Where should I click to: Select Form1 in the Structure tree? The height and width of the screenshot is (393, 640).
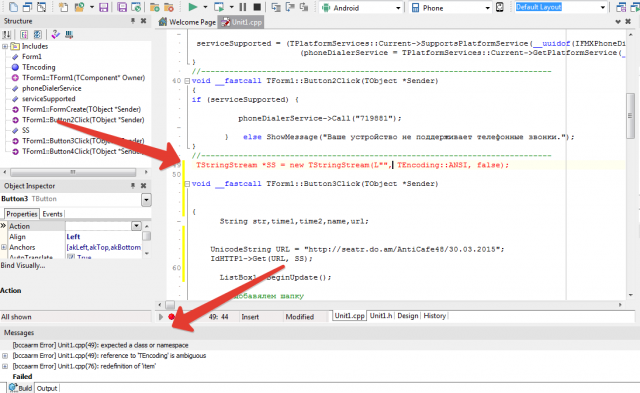(x=32, y=57)
